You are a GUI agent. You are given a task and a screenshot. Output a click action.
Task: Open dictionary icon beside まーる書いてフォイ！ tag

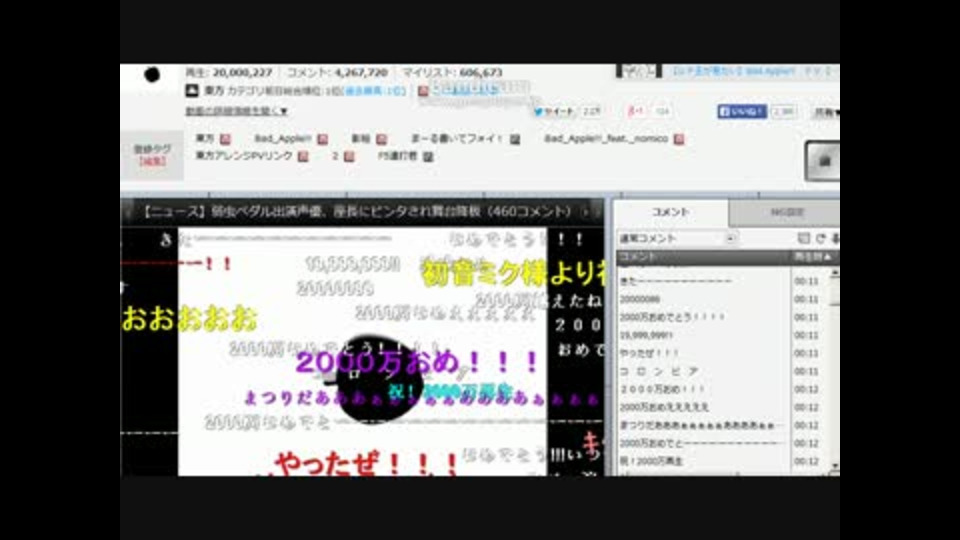pyautogui.click(x=515, y=139)
